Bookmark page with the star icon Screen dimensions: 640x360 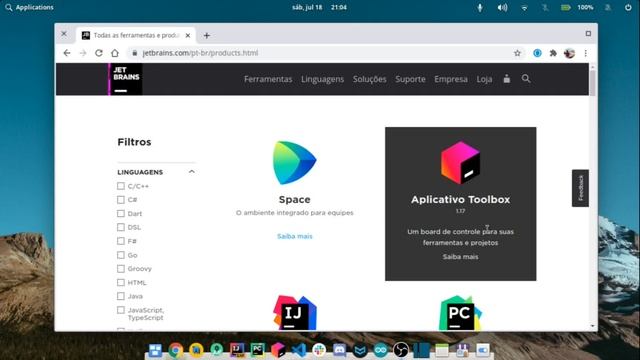coord(517,53)
